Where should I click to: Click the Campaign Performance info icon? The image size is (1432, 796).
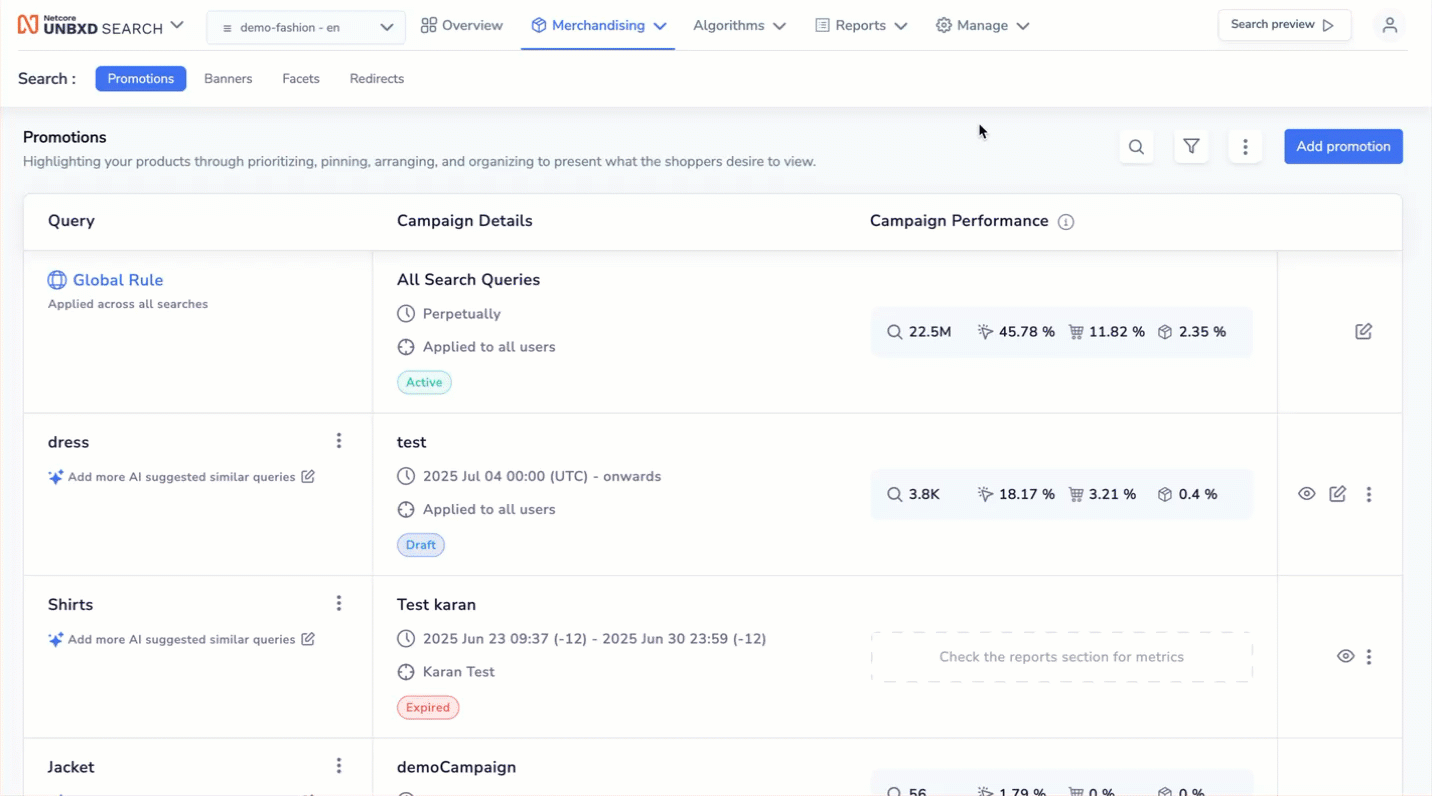pyautogui.click(x=1066, y=222)
